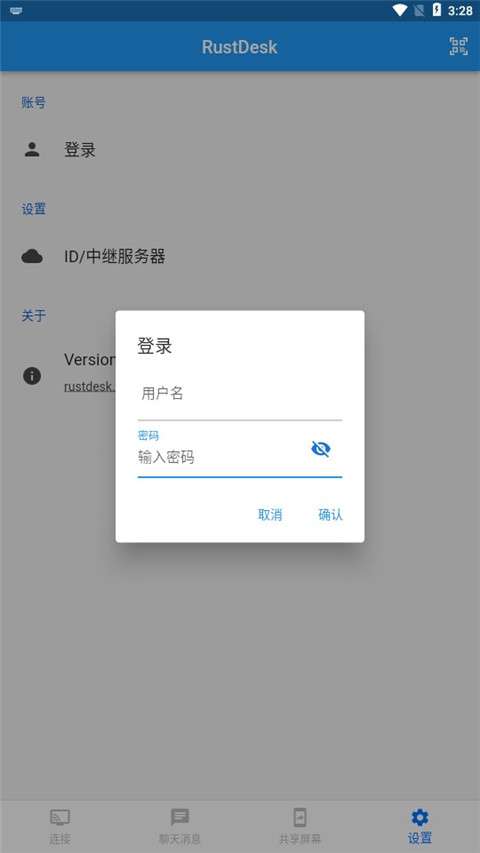Tap the Wi-Fi status bar icon
The height and width of the screenshot is (853, 480).
coord(400,10)
